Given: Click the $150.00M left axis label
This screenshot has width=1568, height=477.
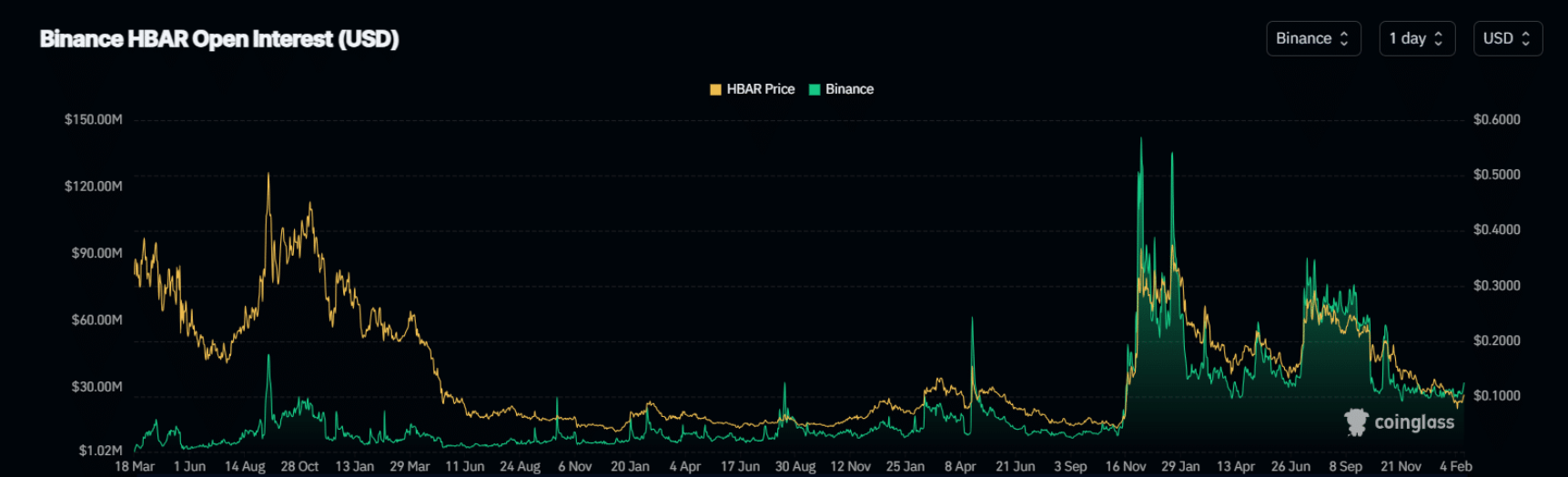Looking at the screenshot, I should pyautogui.click(x=93, y=119).
